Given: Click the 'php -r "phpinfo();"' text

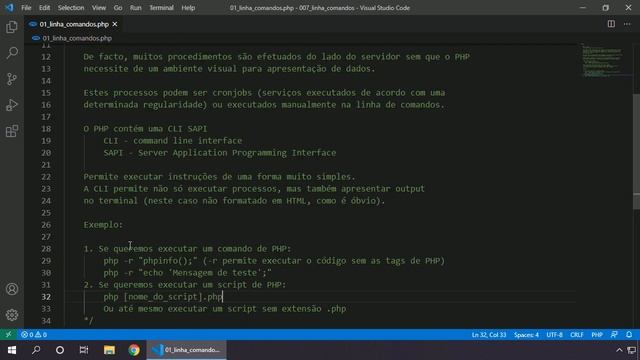Looking at the screenshot, I should click(x=150, y=260).
